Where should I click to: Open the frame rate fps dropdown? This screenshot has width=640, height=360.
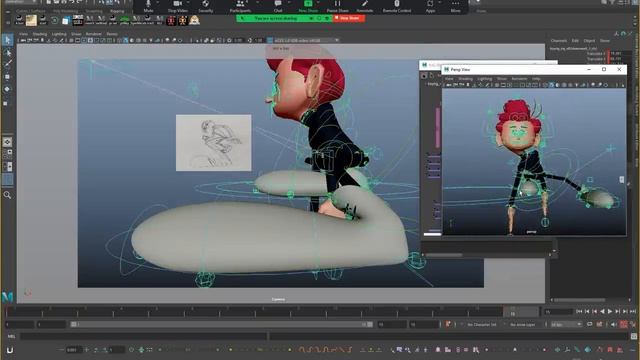[x=566, y=324]
